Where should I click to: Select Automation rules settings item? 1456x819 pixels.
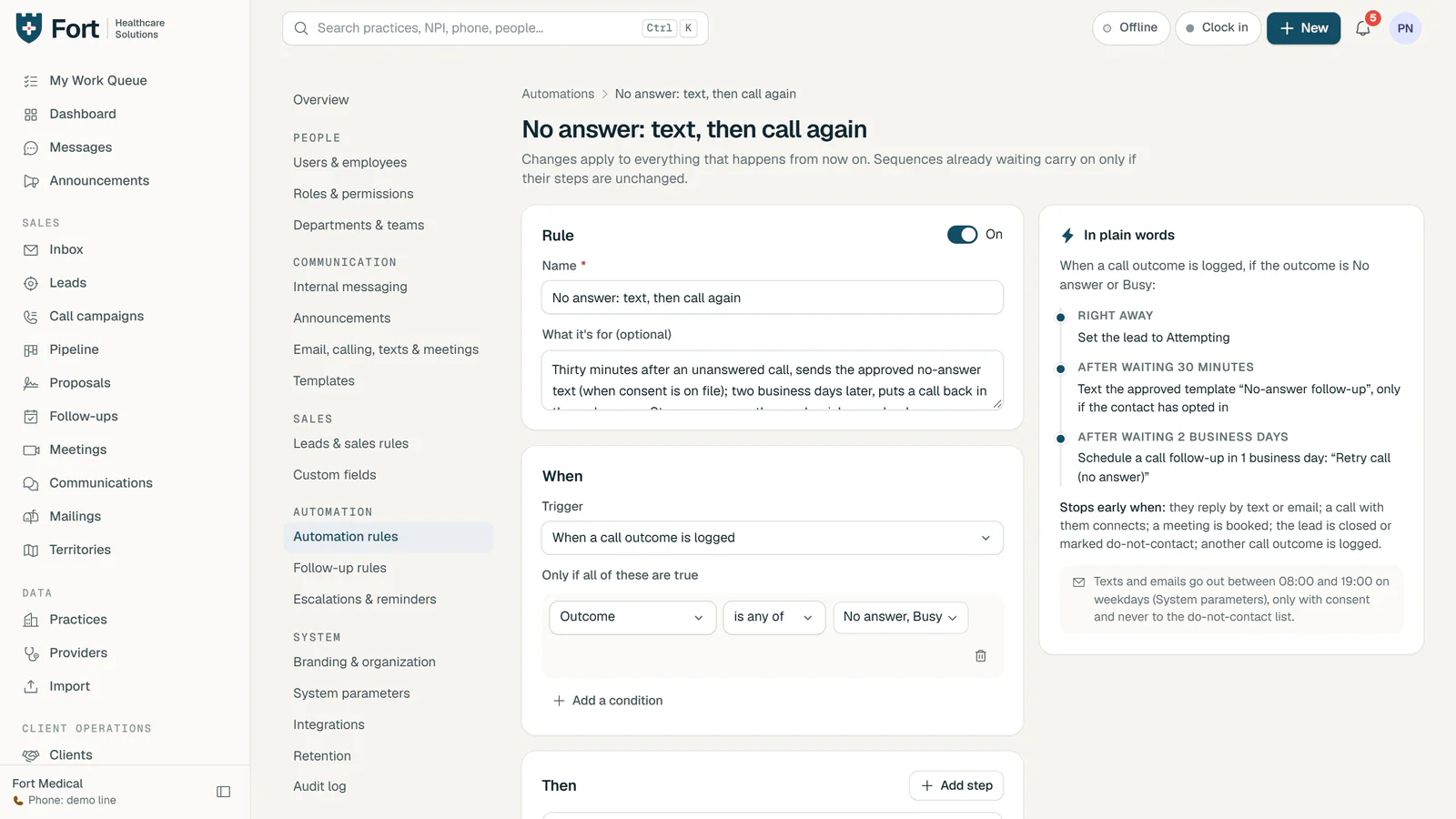(x=389, y=537)
